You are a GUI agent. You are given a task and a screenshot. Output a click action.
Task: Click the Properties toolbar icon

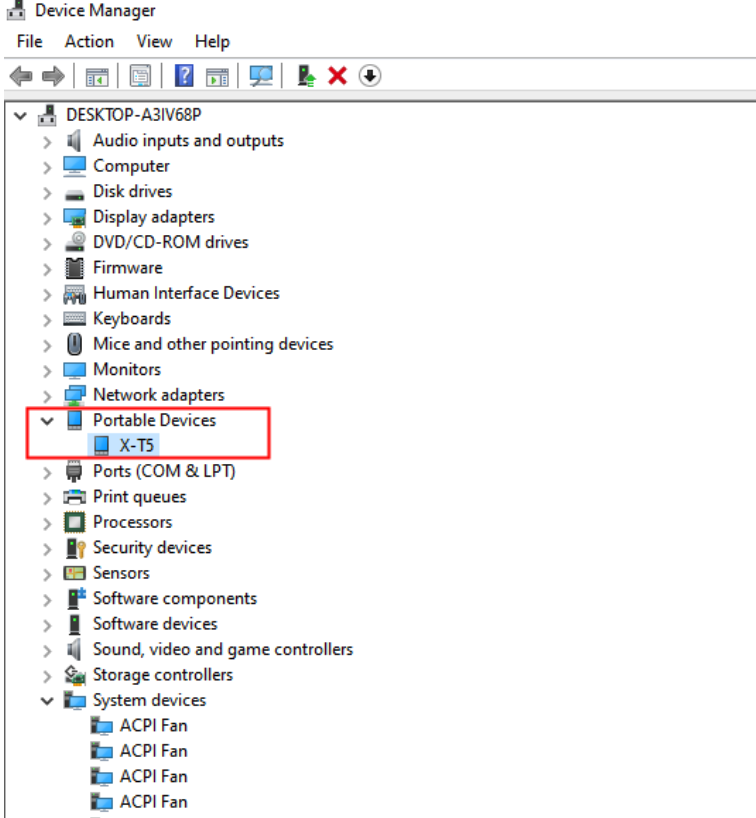click(141, 76)
